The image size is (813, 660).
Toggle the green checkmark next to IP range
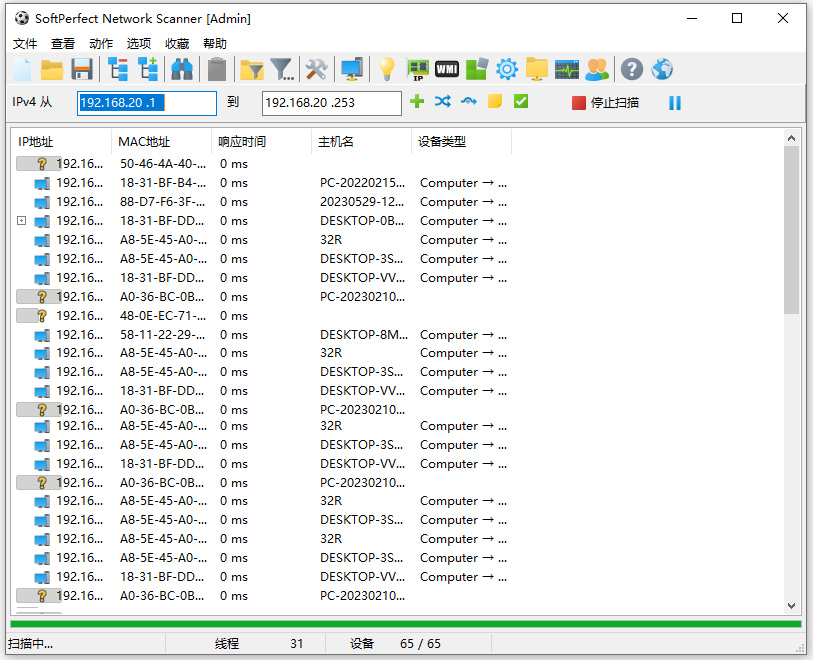521,101
